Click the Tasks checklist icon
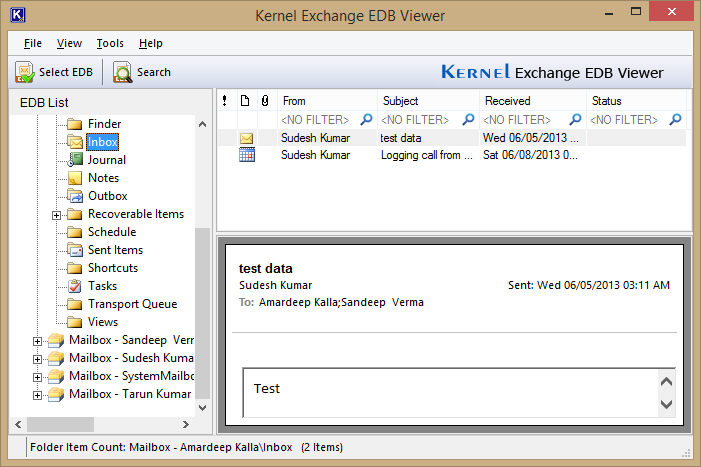 [x=75, y=286]
